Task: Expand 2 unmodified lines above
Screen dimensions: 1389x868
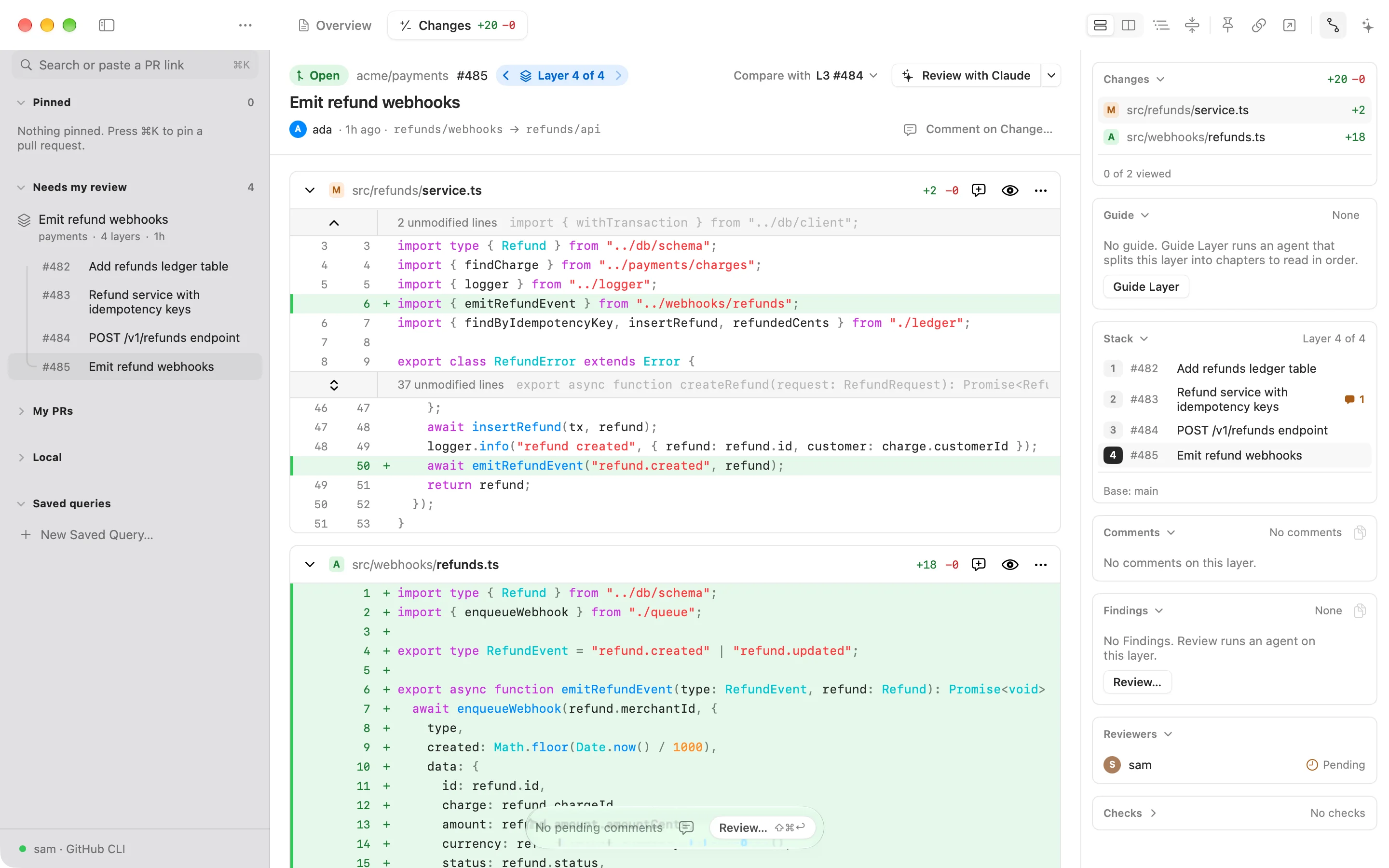Action: tap(334, 223)
